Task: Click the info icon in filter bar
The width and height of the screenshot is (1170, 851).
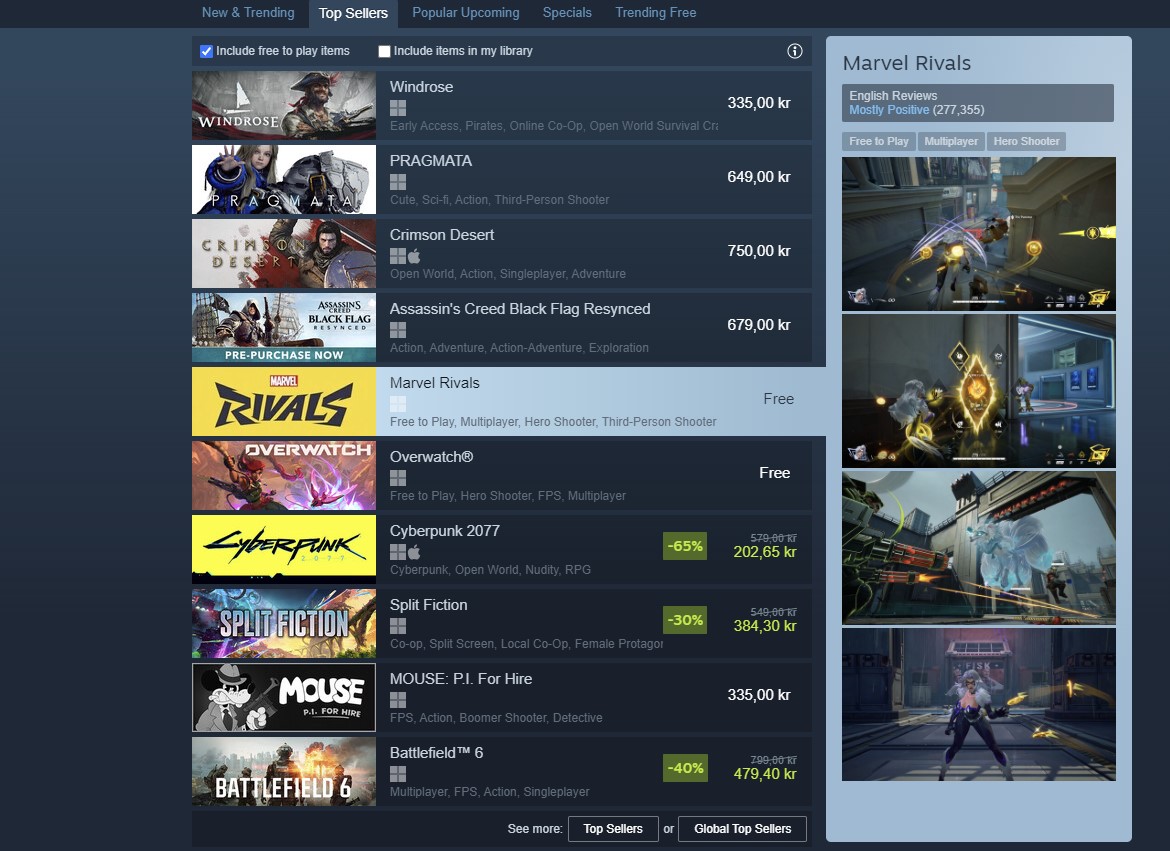Action: (795, 51)
